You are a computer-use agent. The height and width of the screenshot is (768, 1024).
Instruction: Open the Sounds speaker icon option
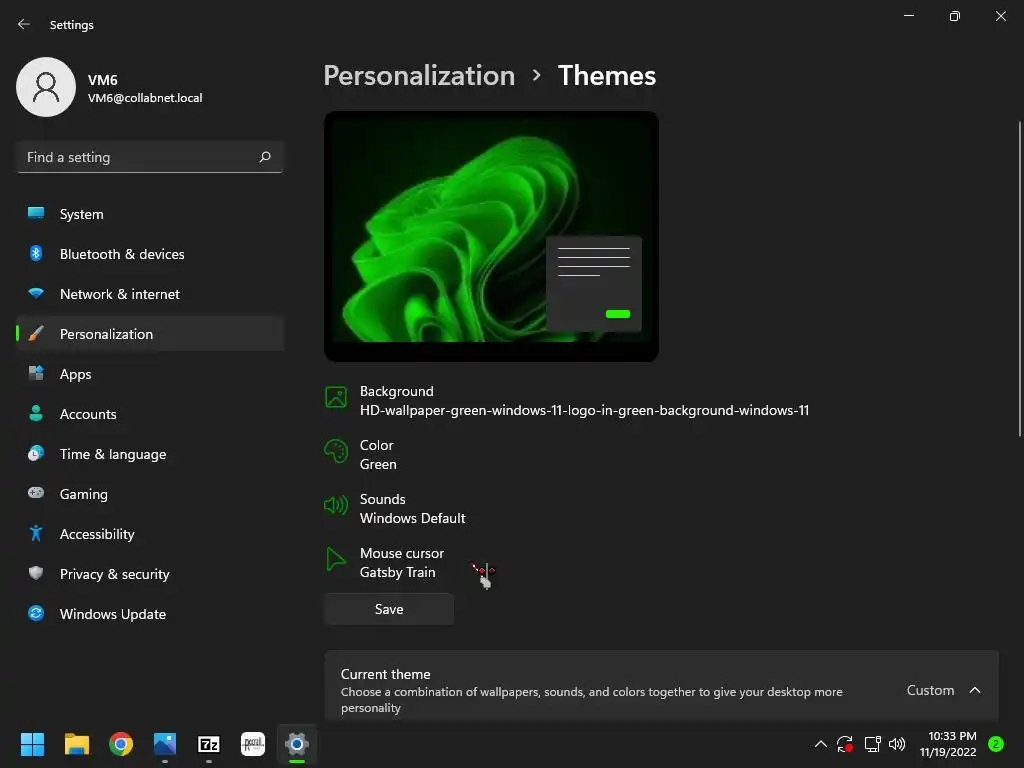[x=336, y=505]
